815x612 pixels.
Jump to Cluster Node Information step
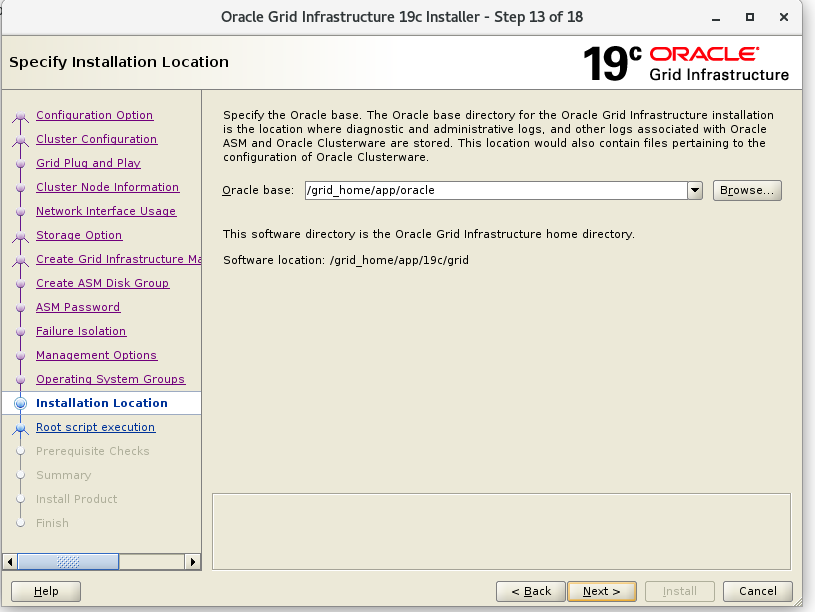pyautogui.click(x=108, y=187)
